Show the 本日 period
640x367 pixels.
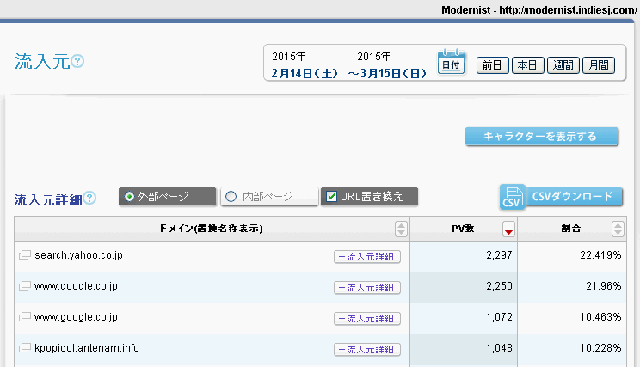[528, 65]
